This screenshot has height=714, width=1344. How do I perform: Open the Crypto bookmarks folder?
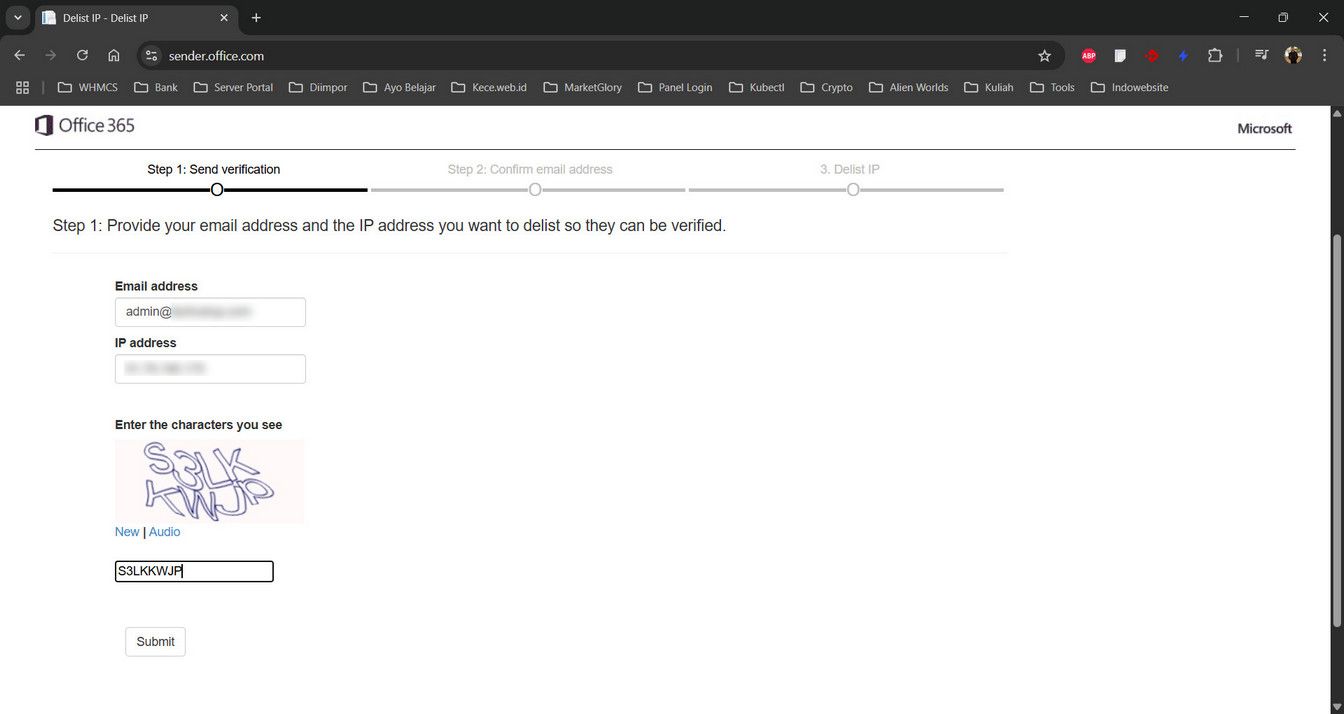tap(827, 87)
